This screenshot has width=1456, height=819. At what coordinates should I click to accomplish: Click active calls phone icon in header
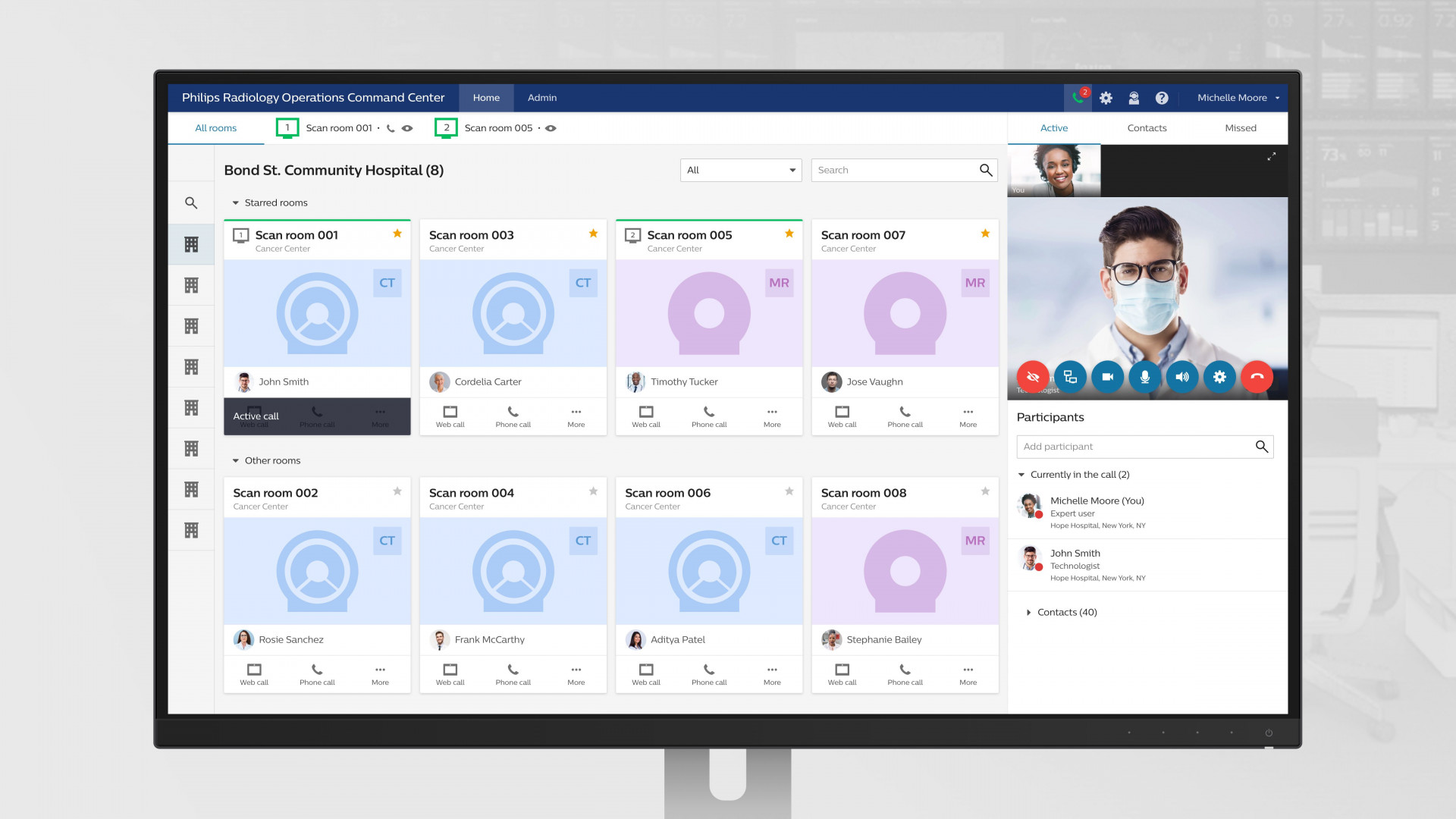(x=1078, y=98)
